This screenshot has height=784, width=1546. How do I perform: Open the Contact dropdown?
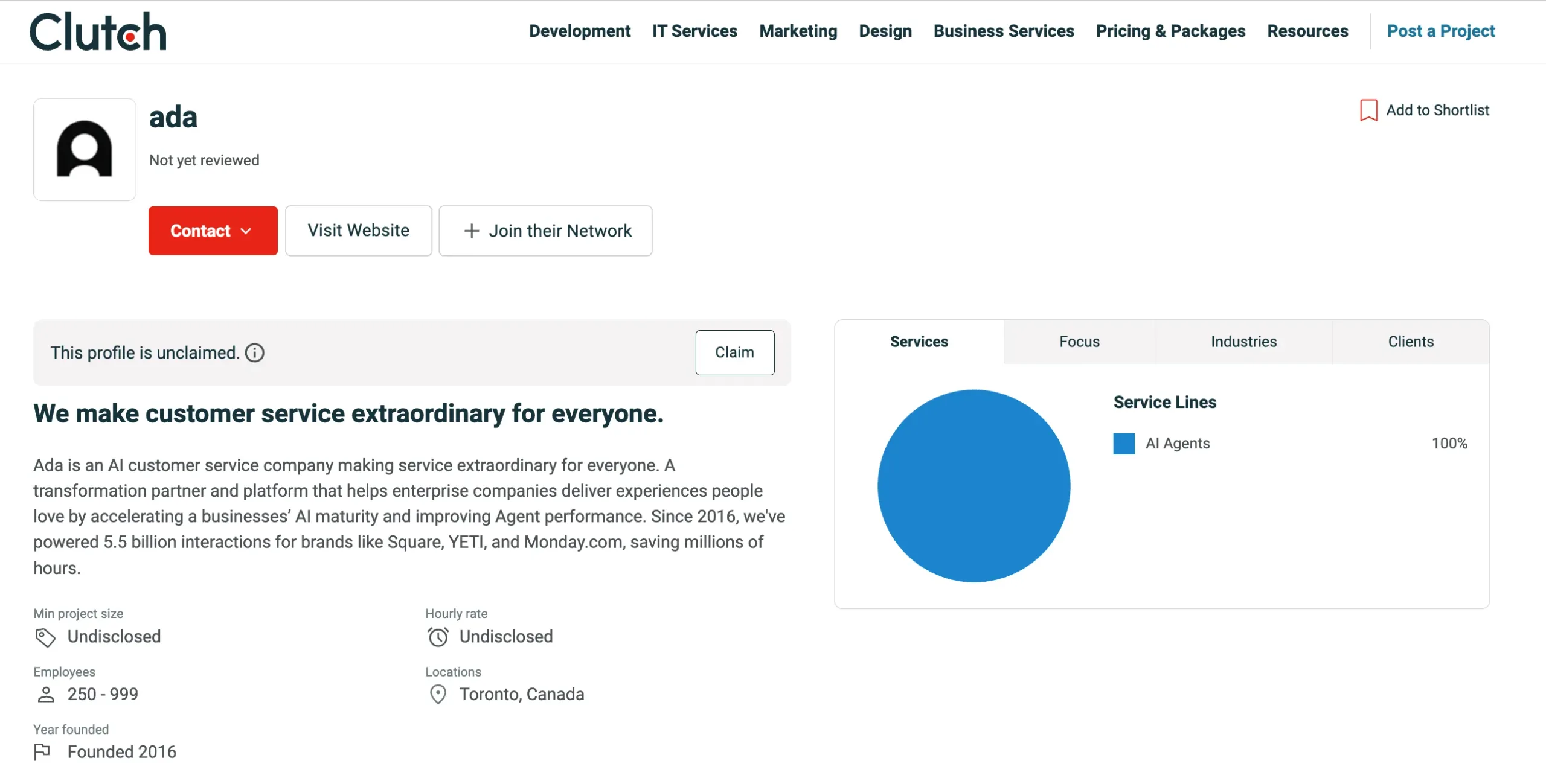pos(212,231)
